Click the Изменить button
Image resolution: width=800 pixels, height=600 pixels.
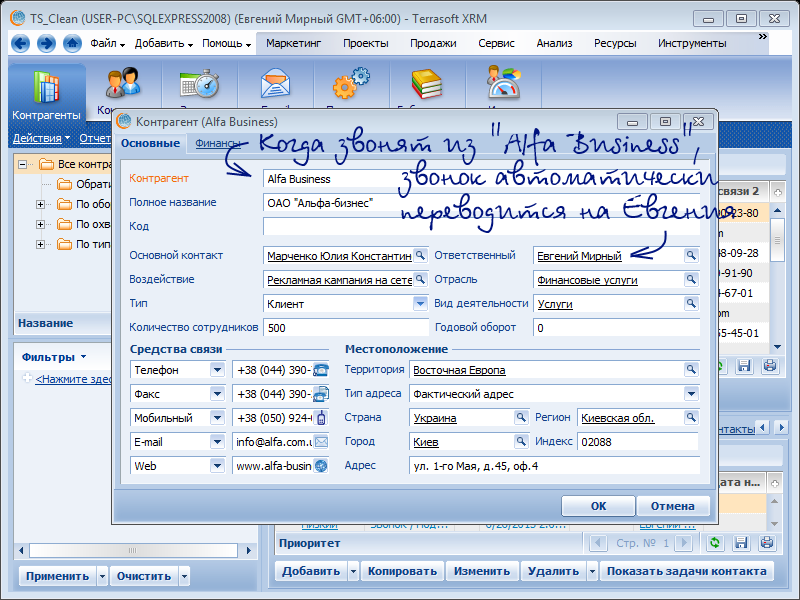482,571
